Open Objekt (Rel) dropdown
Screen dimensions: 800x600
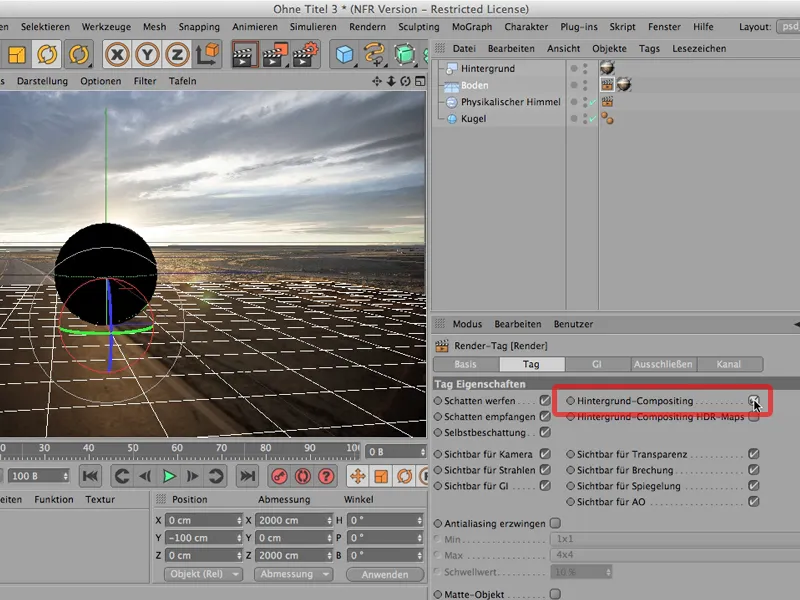coord(203,574)
